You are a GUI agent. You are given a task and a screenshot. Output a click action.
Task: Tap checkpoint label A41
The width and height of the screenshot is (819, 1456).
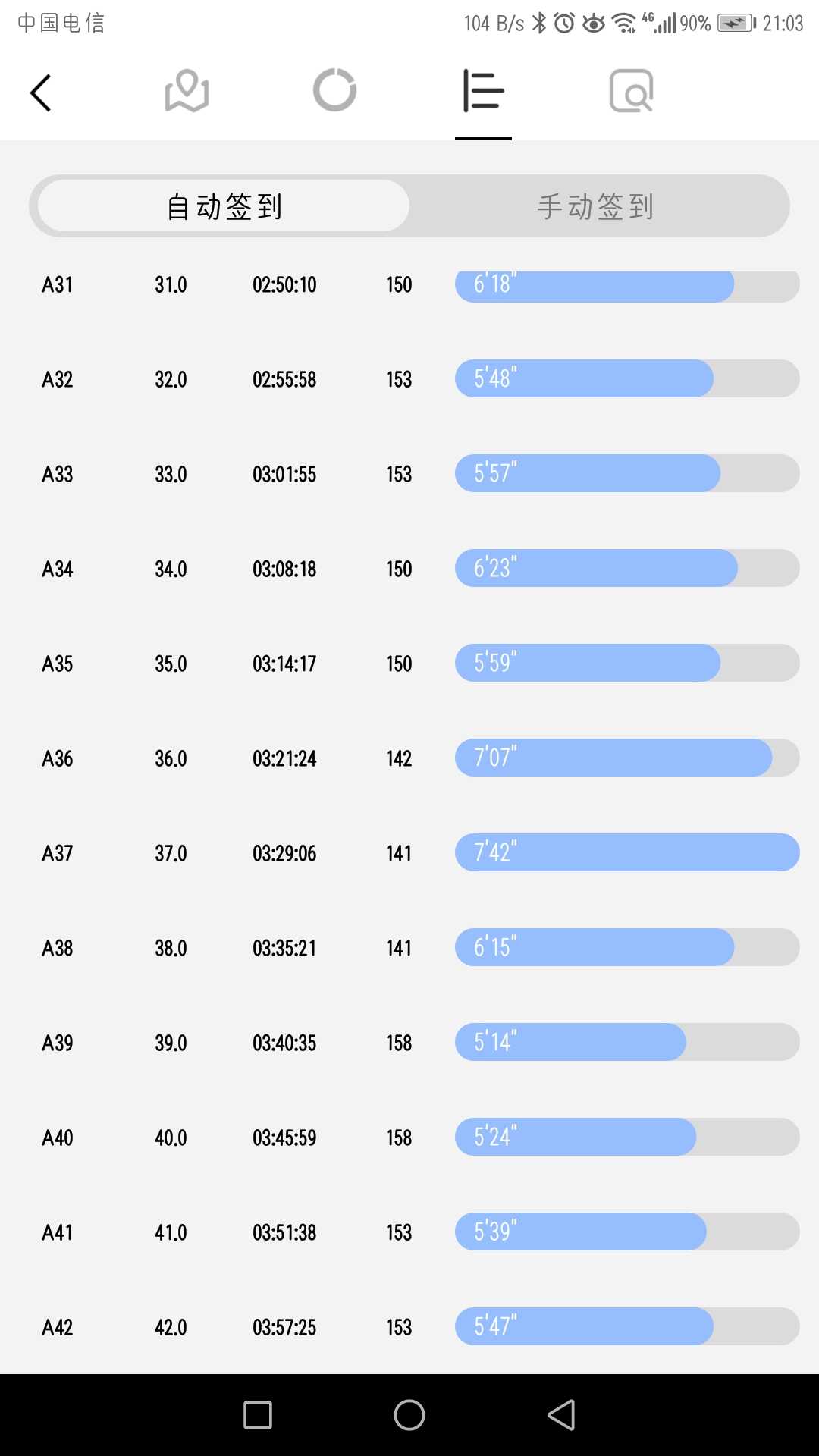tap(58, 1232)
